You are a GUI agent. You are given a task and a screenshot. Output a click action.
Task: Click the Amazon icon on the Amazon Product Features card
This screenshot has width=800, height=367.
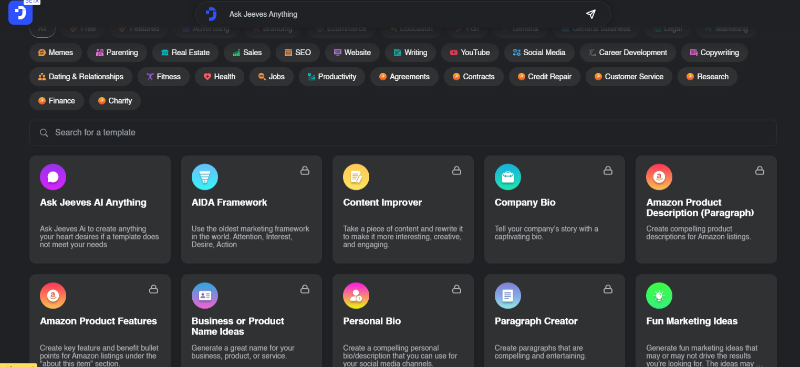[x=53, y=296]
